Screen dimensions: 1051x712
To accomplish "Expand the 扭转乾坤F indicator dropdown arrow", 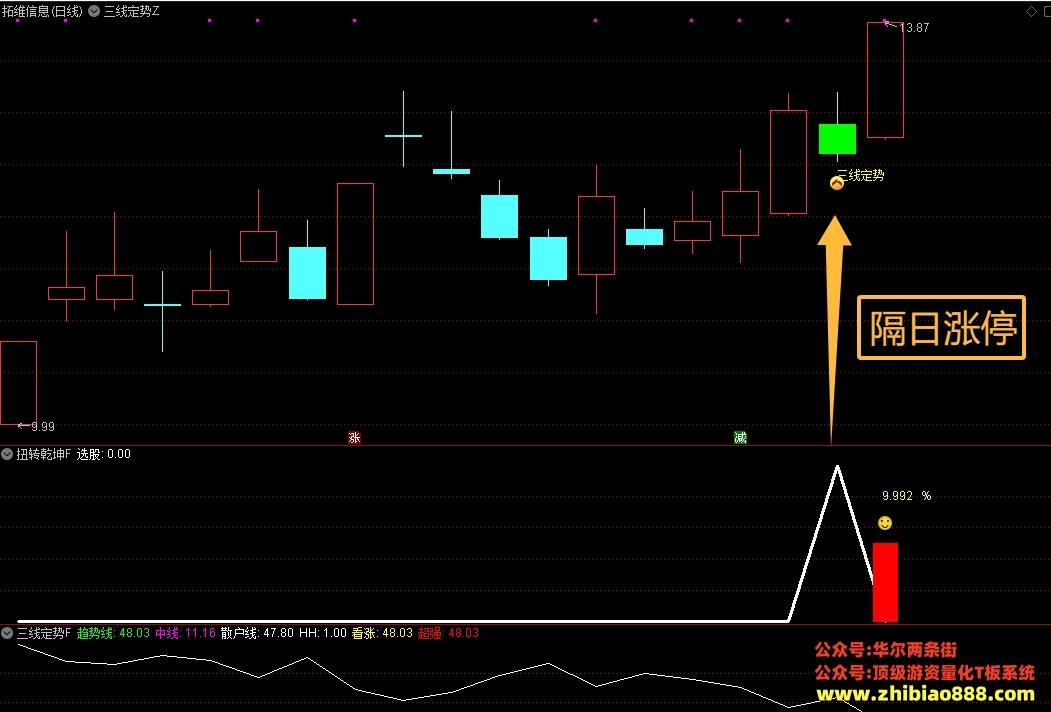I will (7, 454).
